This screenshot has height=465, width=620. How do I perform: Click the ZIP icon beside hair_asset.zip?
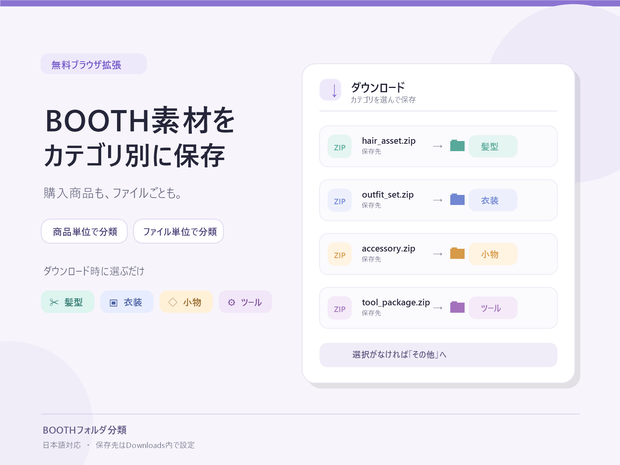(x=340, y=147)
